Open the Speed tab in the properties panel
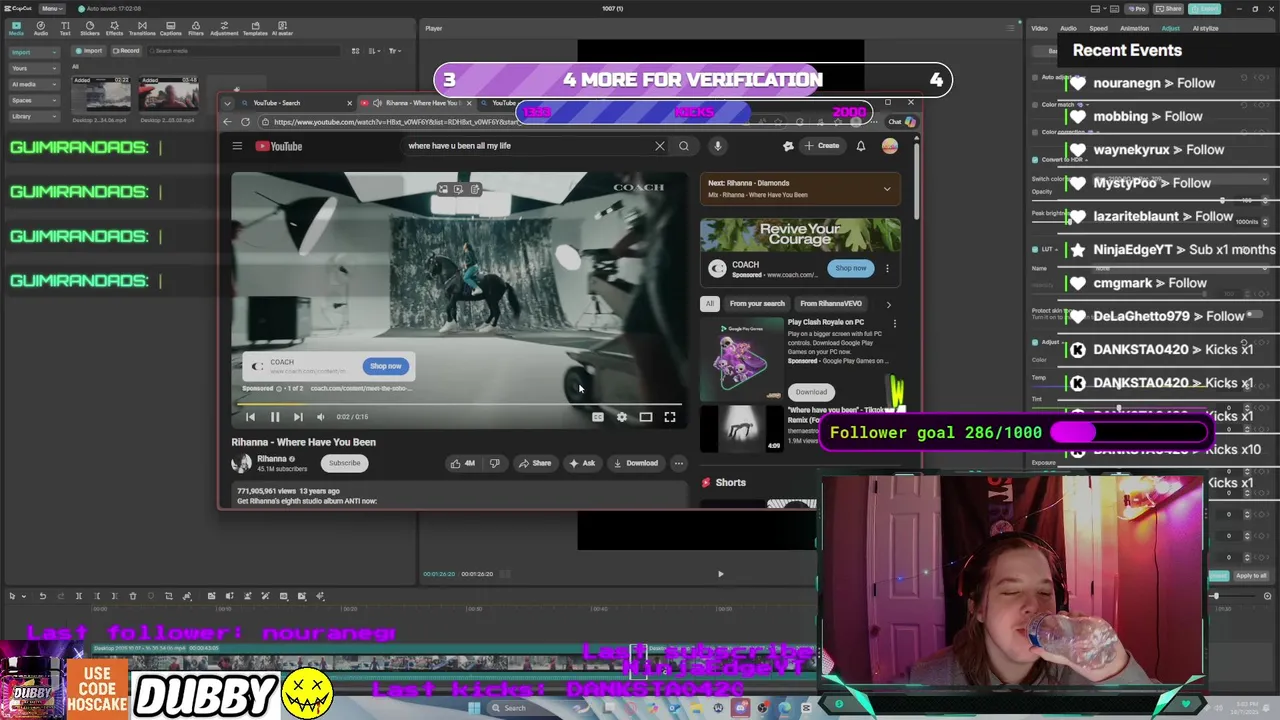1280x720 pixels. 1098,28
